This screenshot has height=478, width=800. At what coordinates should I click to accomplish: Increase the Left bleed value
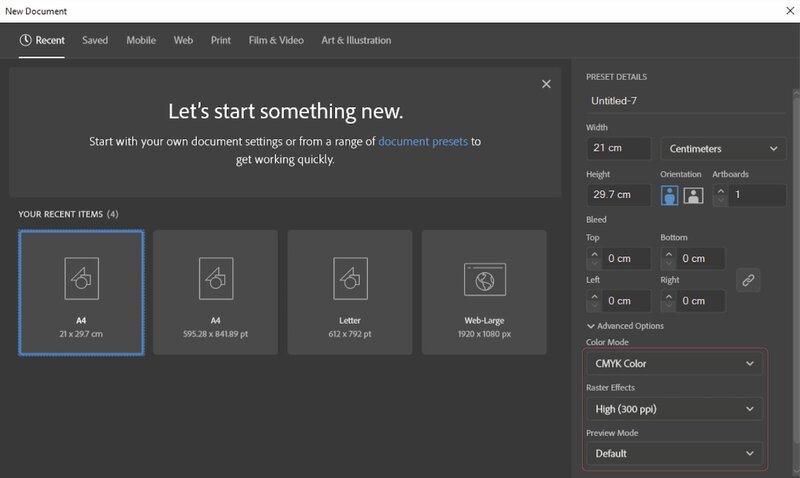point(594,296)
